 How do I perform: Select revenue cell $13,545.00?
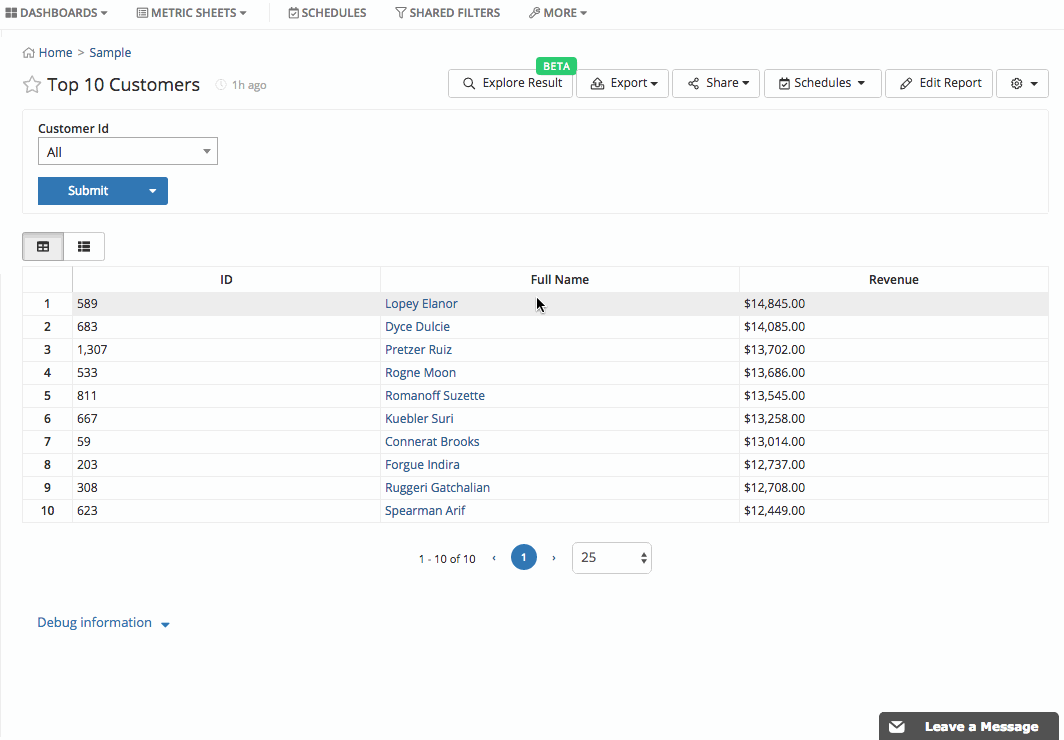tap(894, 396)
